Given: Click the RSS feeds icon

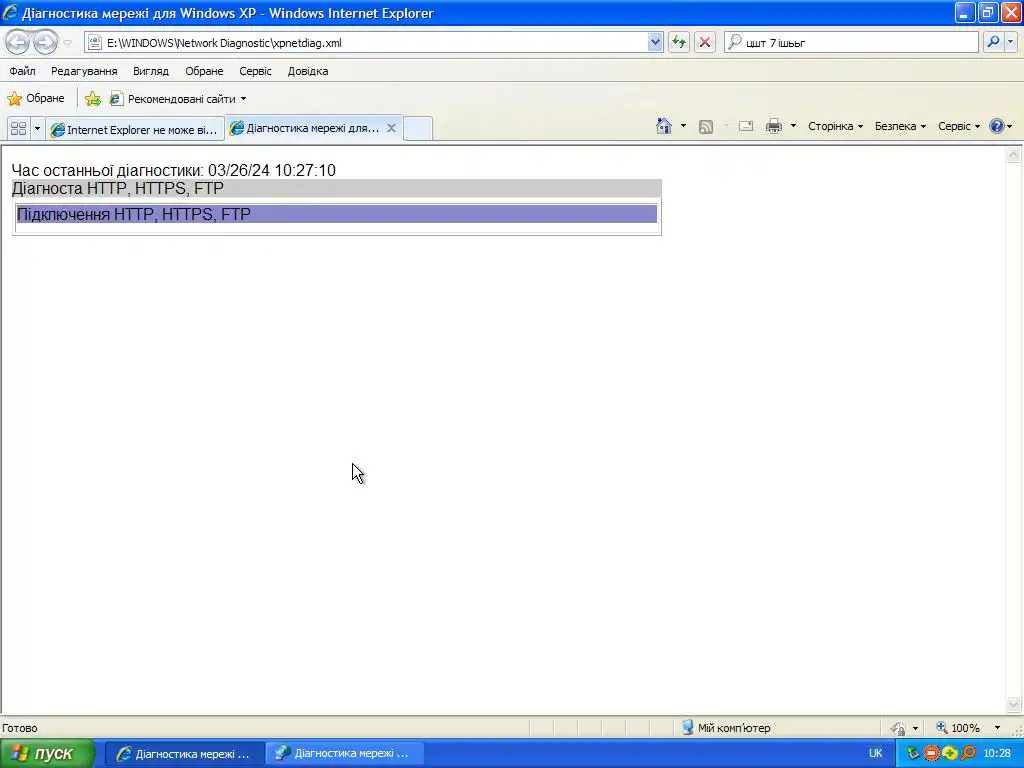Looking at the screenshot, I should click(706, 127).
